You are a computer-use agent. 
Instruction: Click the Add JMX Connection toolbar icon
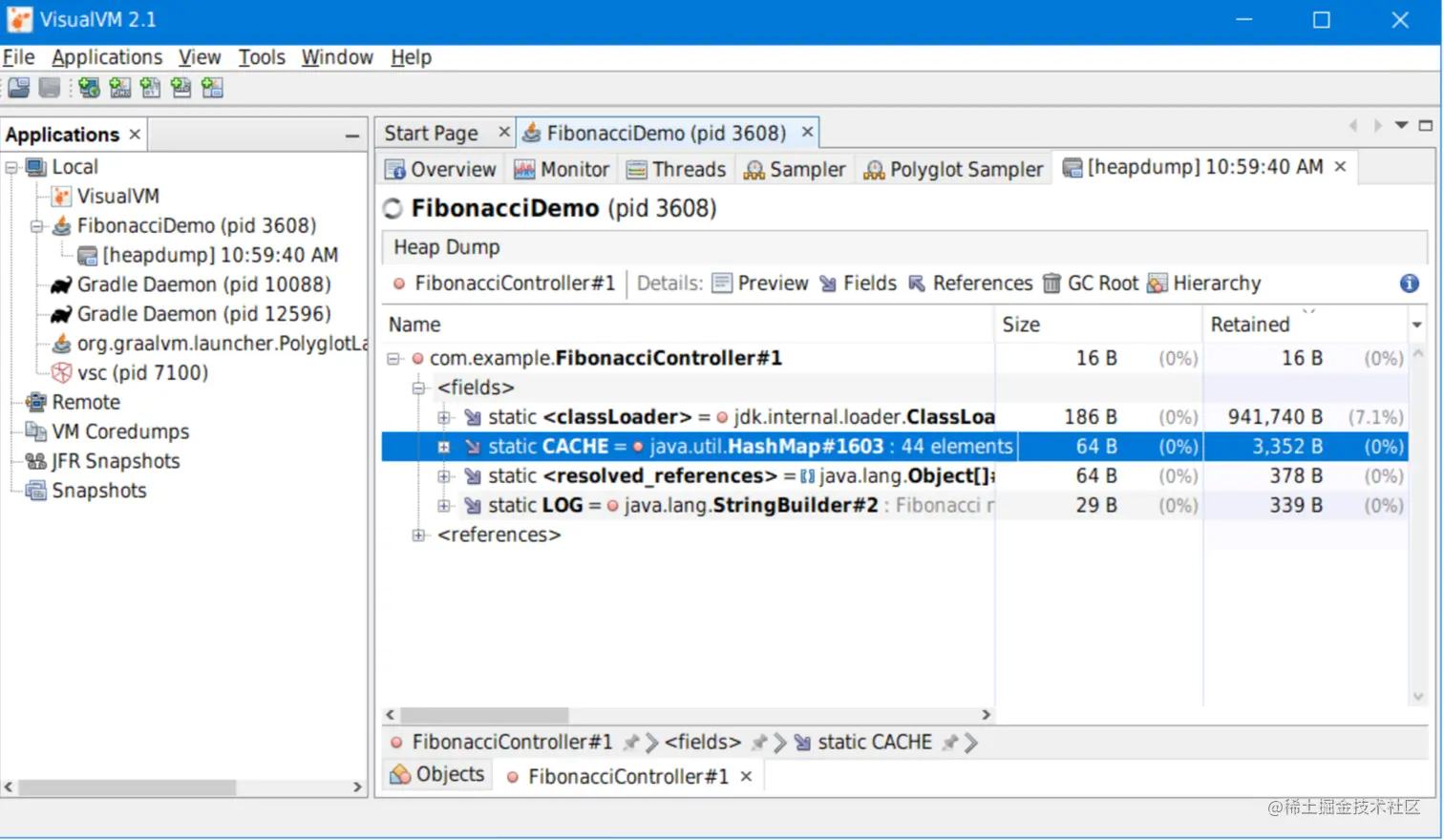[120, 88]
